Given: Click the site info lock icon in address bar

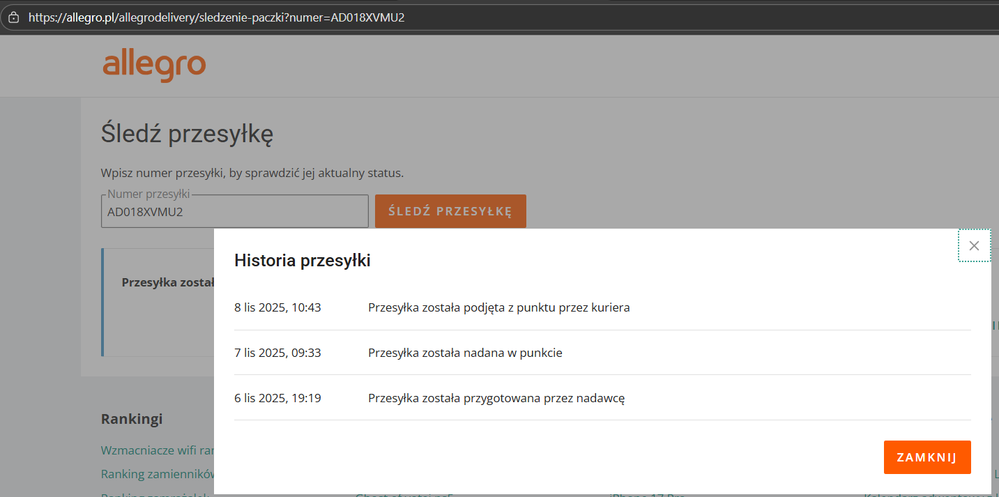Looking at the screenshot, I should (13, 17).
